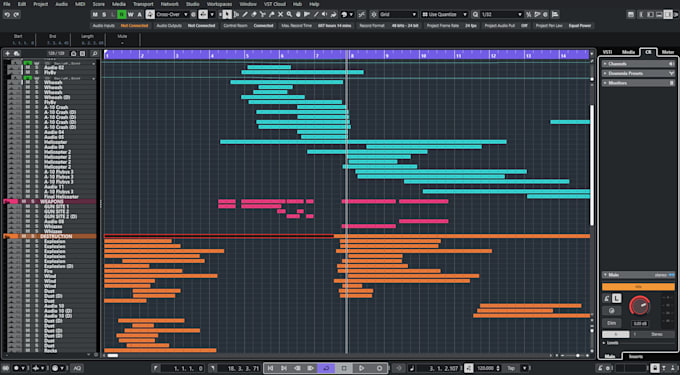Click the Redo arrow icon
The width and height of the screenshot is (680, 375).
point(16,14)
